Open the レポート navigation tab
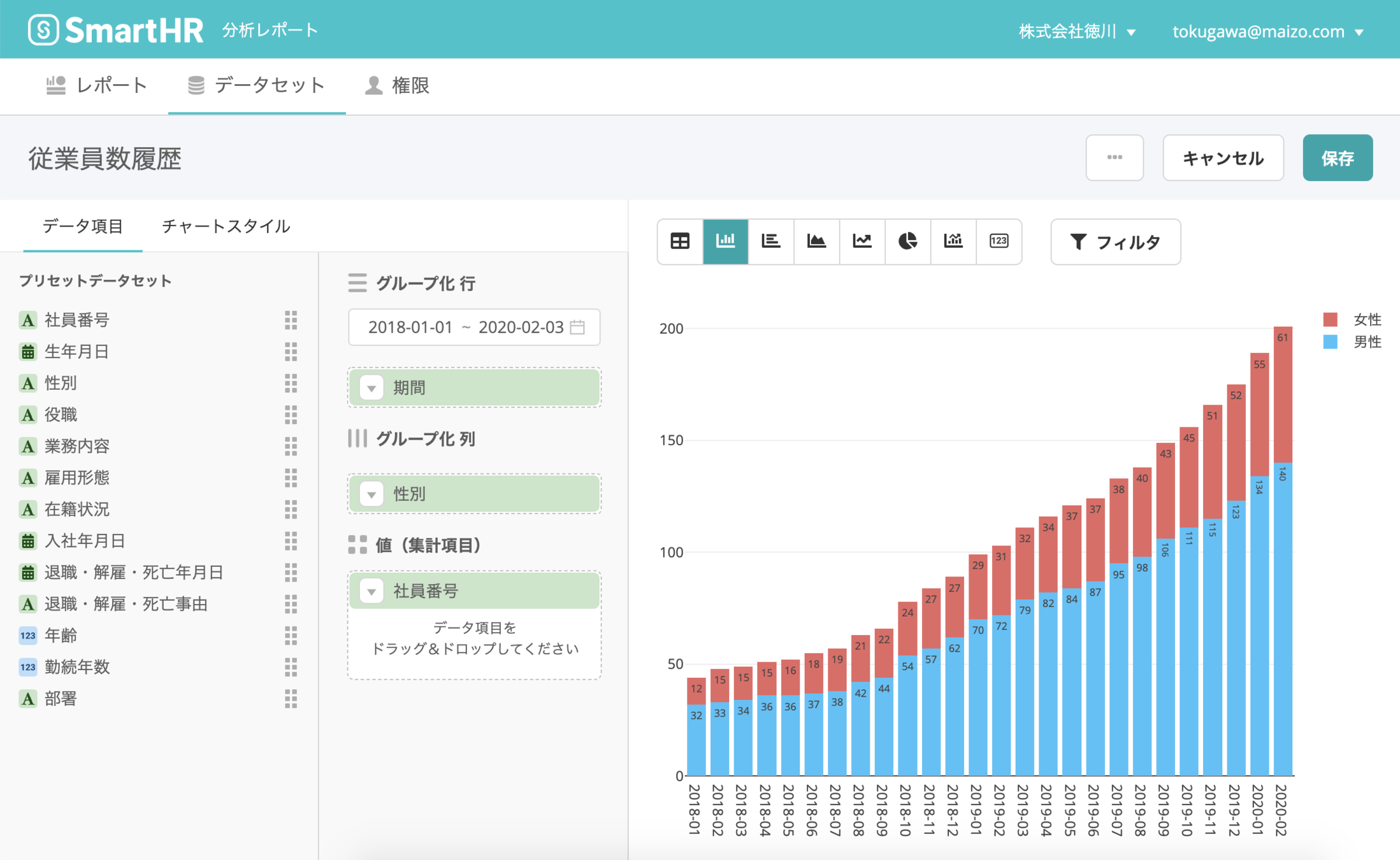The image size is (1400, 860). pyautogui.click(x=97, y=85)
